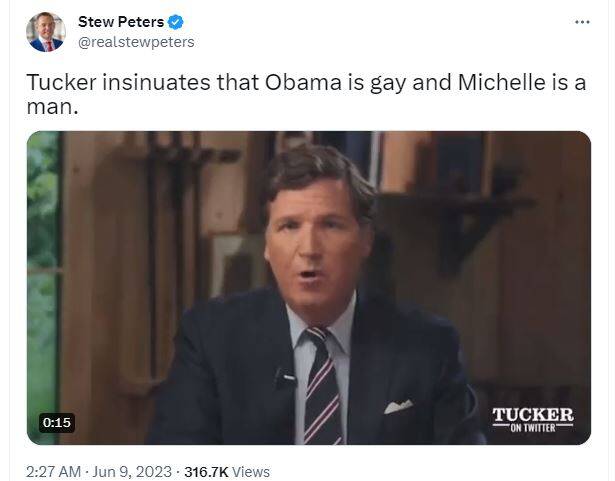The width and height of the screenshot is (615, 481).
Task: Select the tweet text about Tucker
Action: click(x=306, y=94)
